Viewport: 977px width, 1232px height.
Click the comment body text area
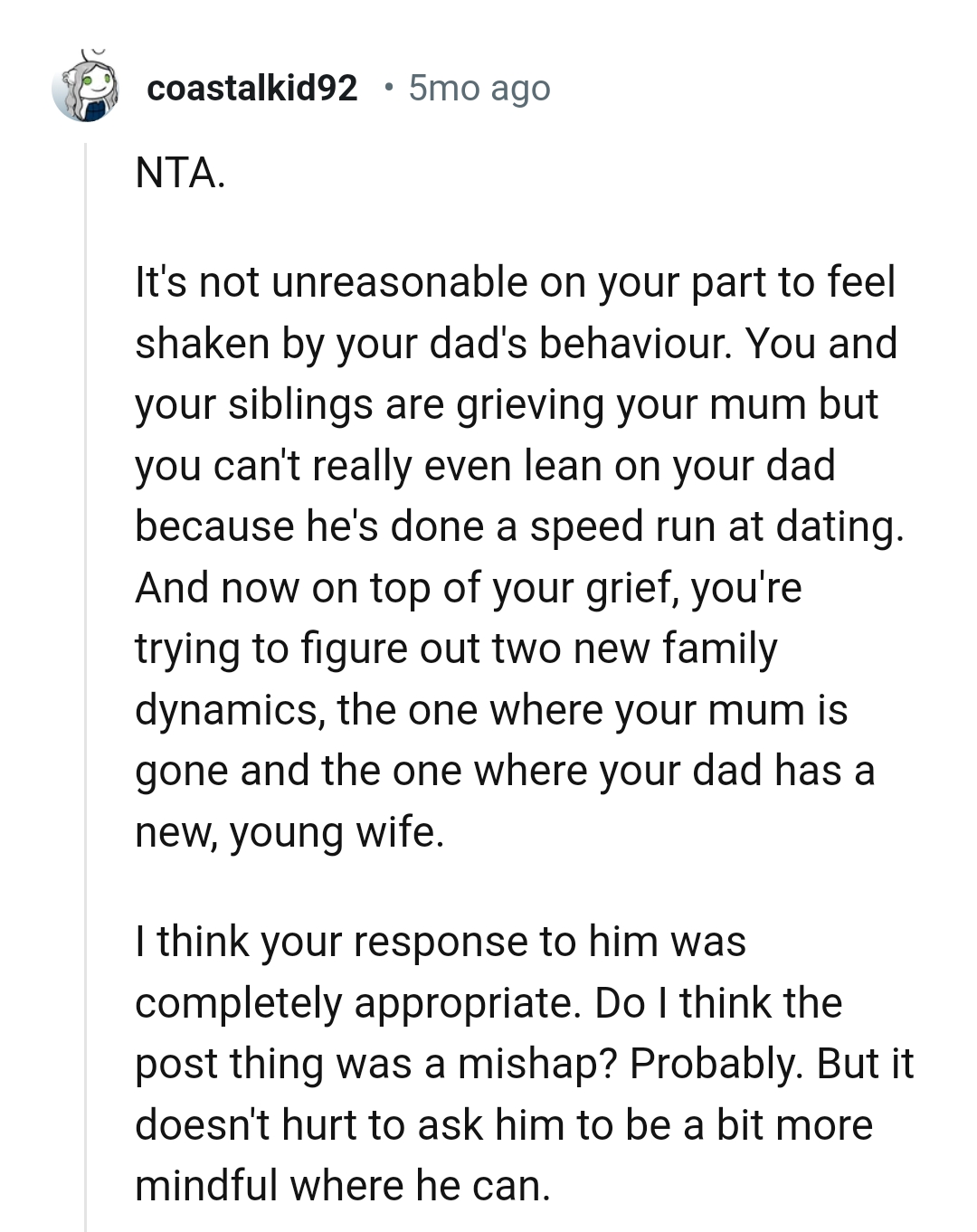516,633
